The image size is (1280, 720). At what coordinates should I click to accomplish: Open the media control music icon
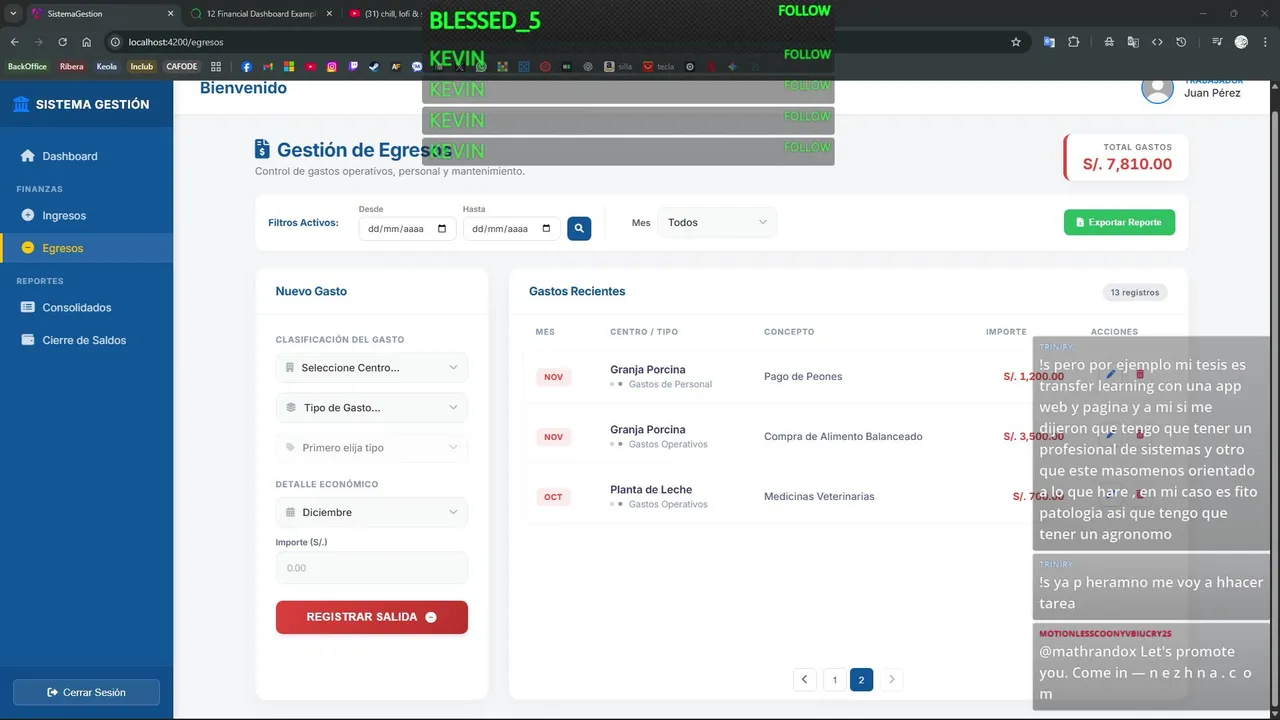pyautogui.click(x=1217, y=42)
